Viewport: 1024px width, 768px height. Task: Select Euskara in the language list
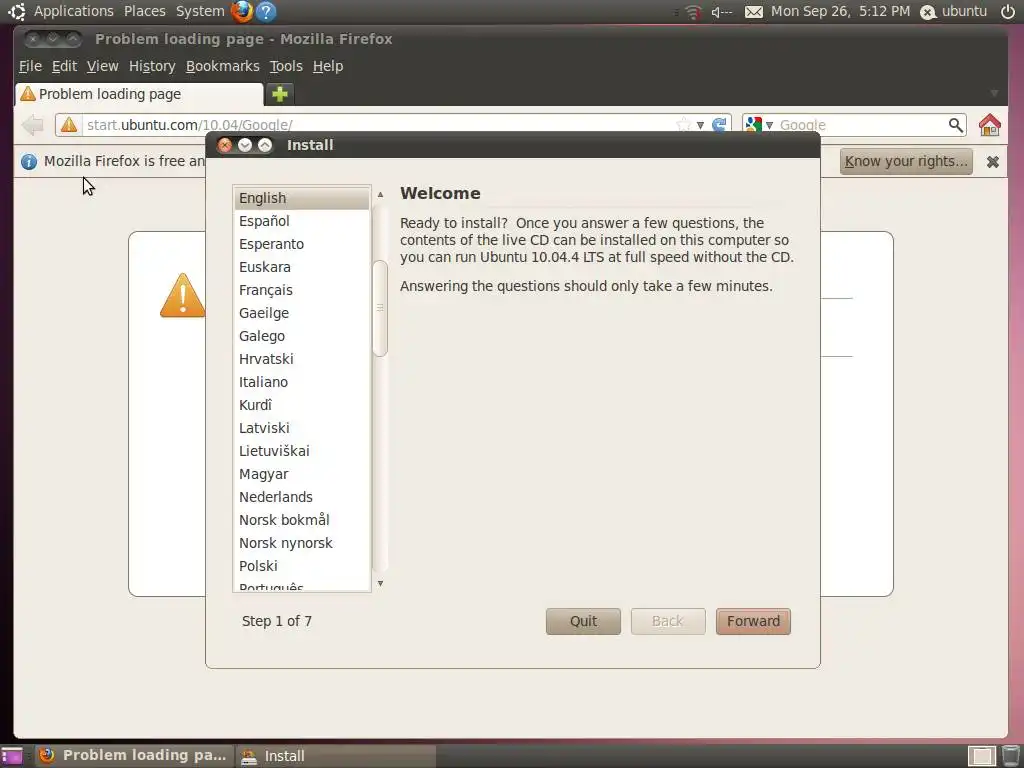(302, 266)
